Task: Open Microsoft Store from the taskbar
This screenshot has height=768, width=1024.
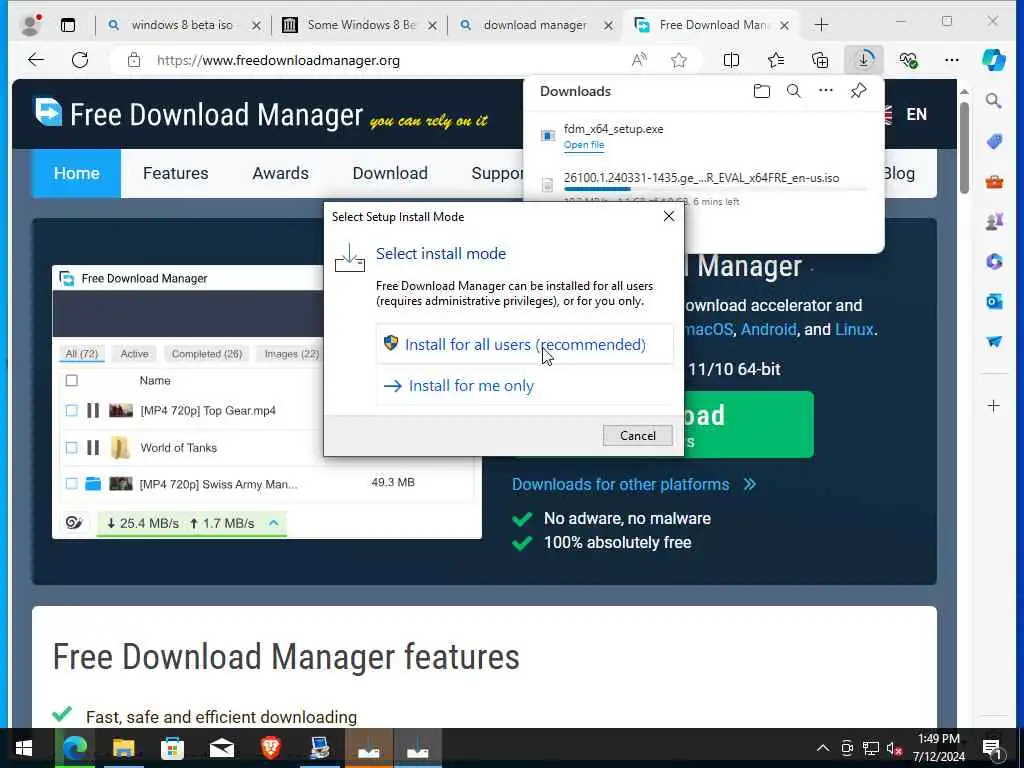Action: [x=172, y=748]
